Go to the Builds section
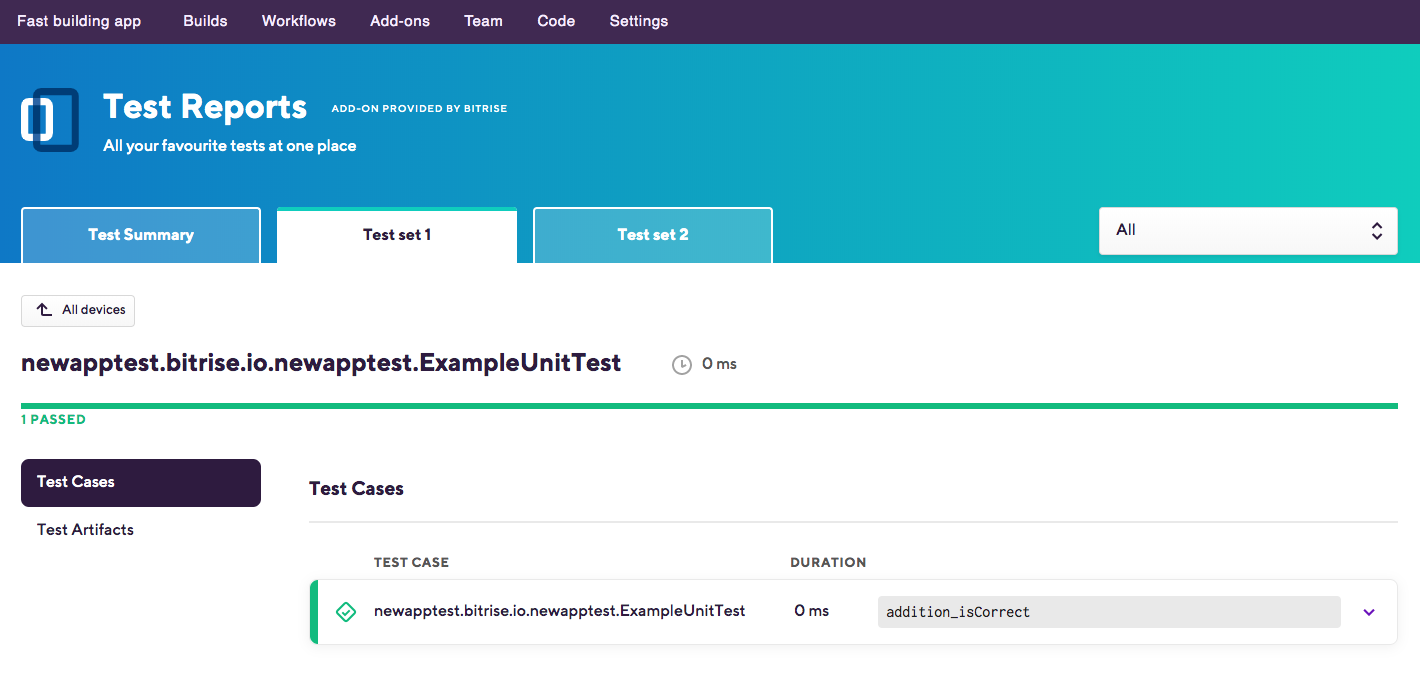Screen dimensions: 1420x680 (x=205, y=21)
